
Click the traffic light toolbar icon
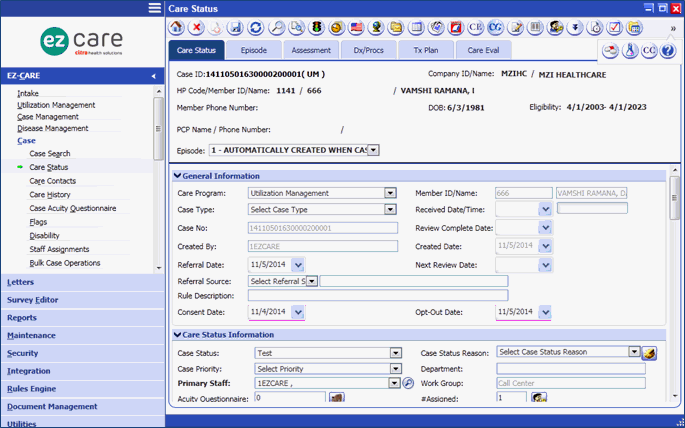click(319, 27)
